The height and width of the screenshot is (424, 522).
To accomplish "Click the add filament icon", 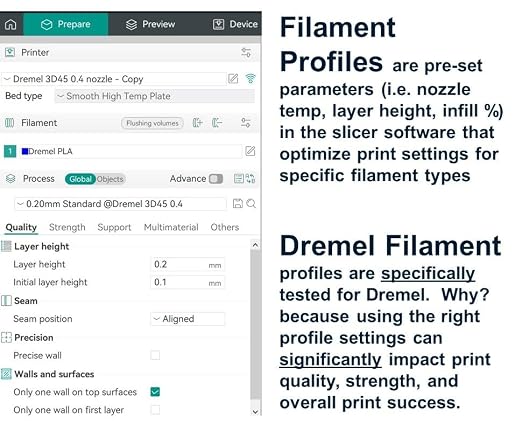I will (198, 123).
